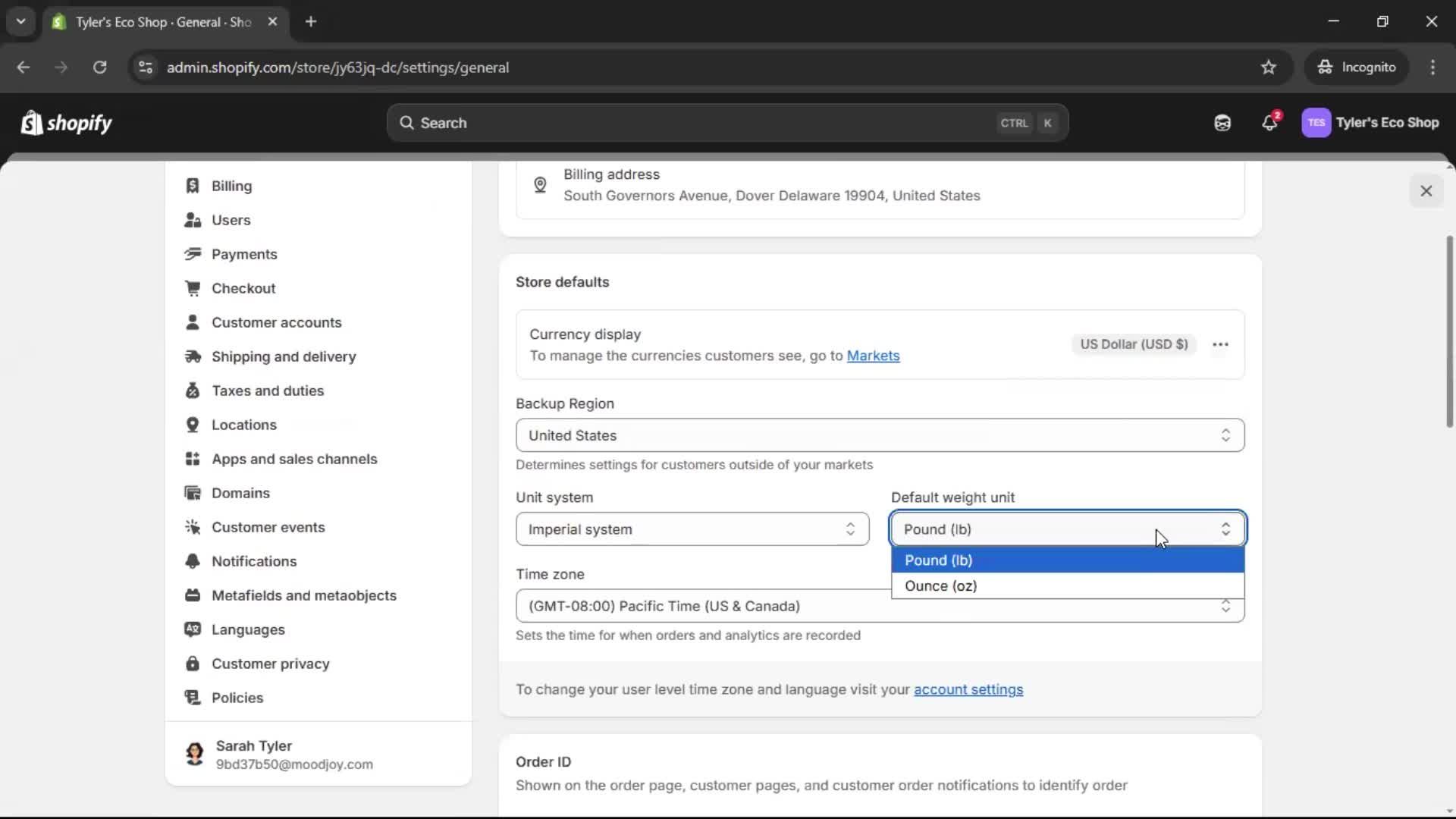The height and width of the screenshot is (819, 1456).
Task: Open the Unit system dropdown
Action: pyautogui.click(x=691, y=529)
